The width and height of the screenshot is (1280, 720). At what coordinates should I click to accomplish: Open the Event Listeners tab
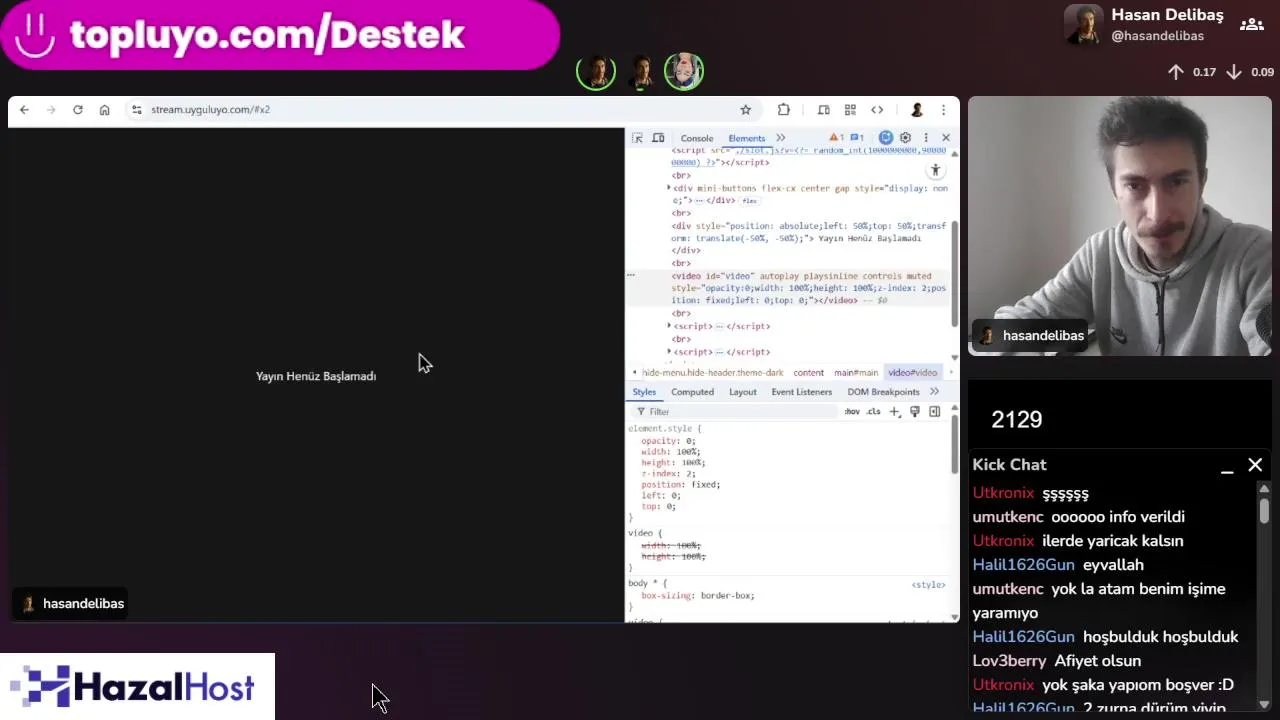click(x=801, y=392)
